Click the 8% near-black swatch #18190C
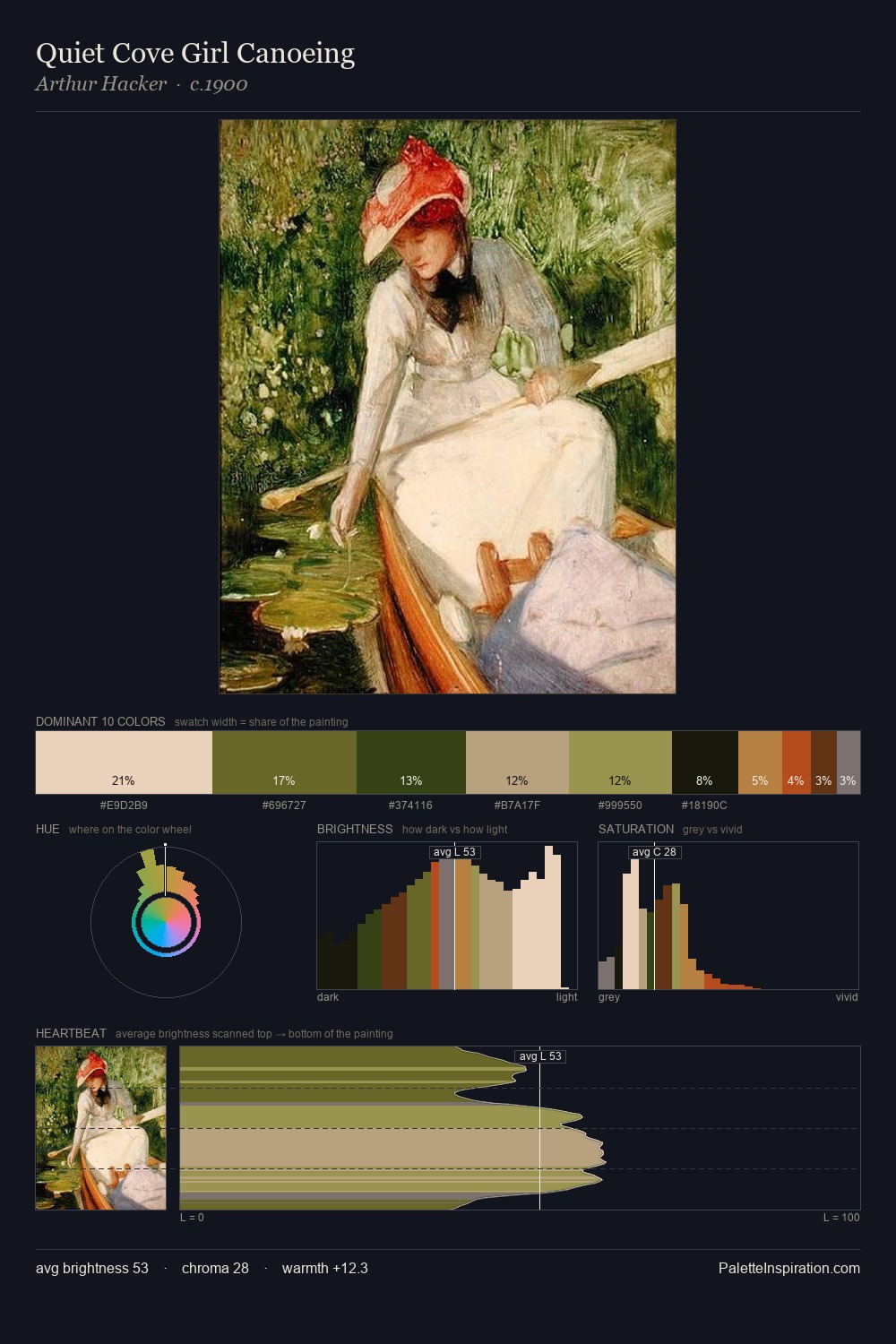This screenshot has height=1344, width=896. click(705, 762)
